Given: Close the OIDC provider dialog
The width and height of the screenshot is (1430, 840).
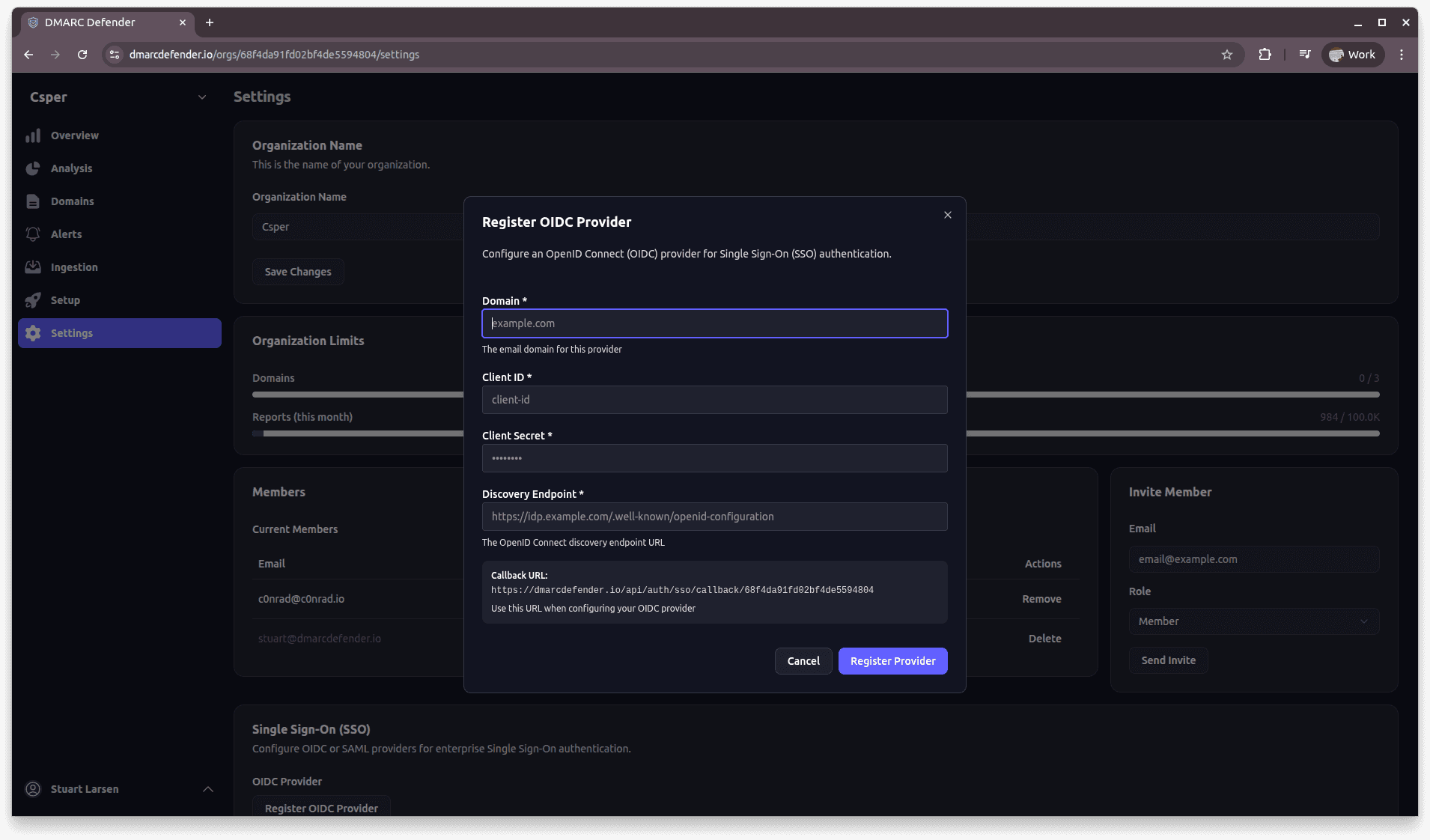Looking at the screenshot, I should click(x=946, y=215).
